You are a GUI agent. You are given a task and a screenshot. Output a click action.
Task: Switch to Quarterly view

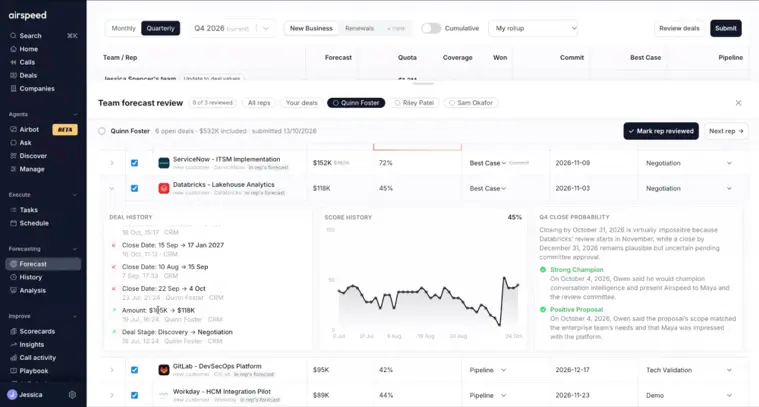pos(161,29)
